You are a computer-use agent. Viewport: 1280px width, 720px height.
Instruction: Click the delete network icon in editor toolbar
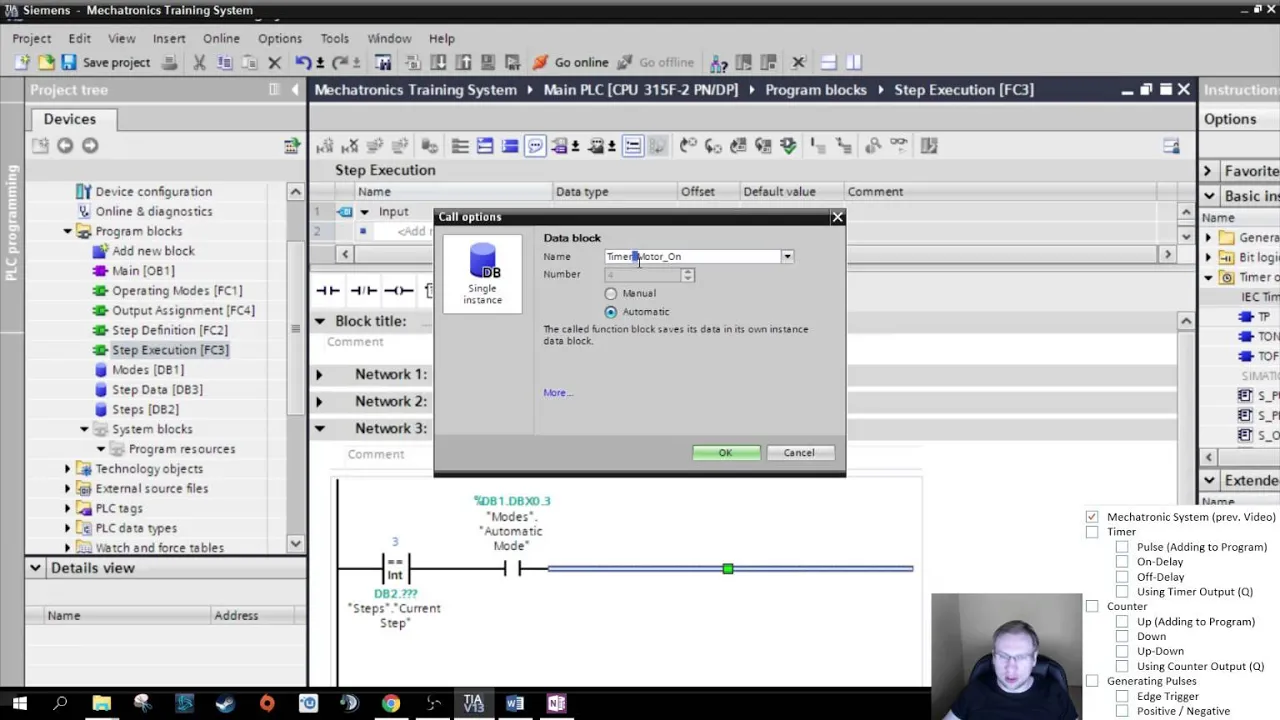click(x=350, y=146)
